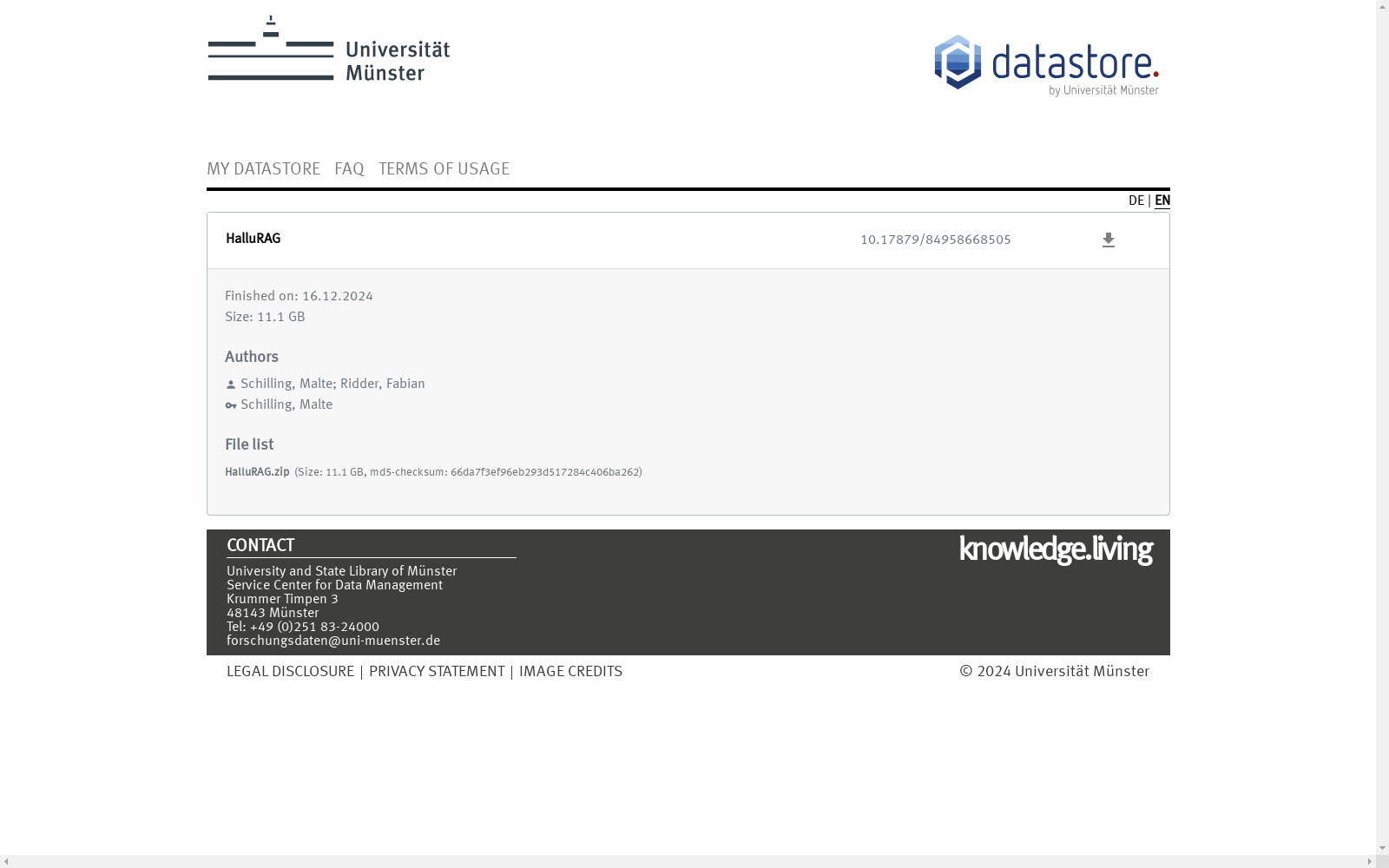Click the Authors heading

pyautogui.click(x=252, y=357)
